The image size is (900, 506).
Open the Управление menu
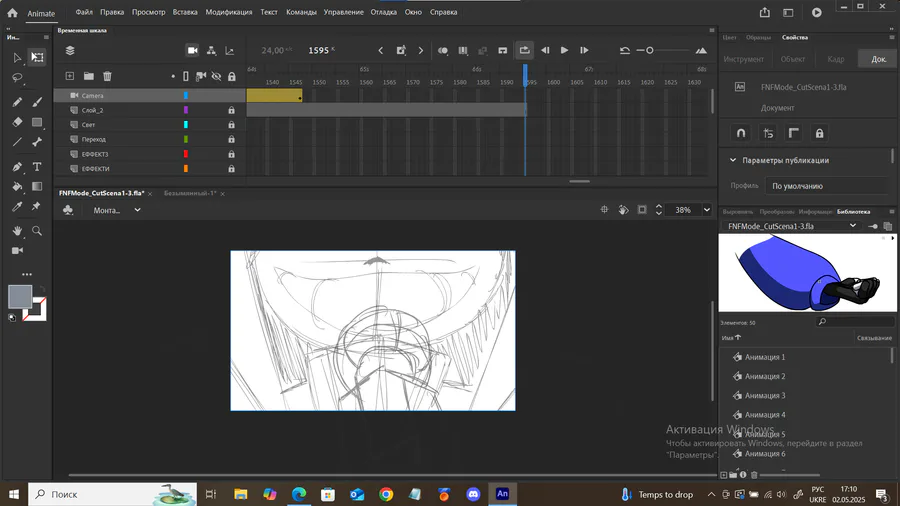click(x=343, y=12)
